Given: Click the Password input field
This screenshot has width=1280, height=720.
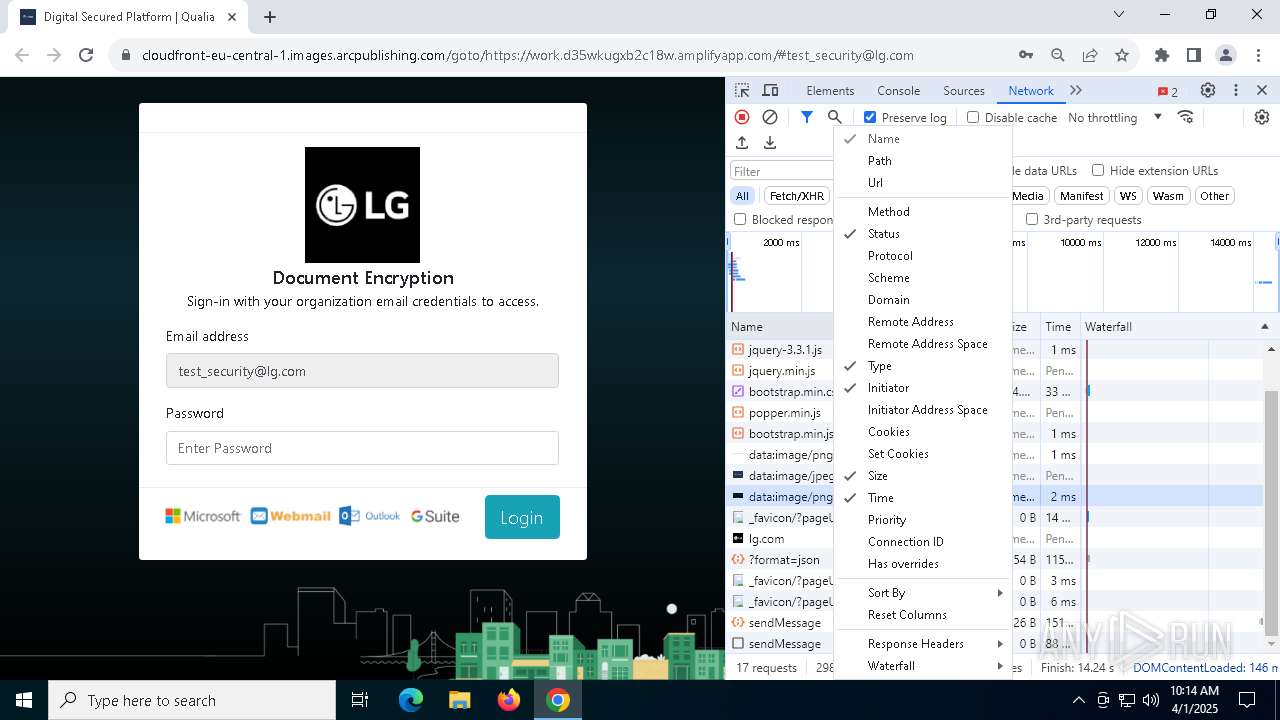Looking at the screenshot, I should pyautogui.click(x=362, y=448).
